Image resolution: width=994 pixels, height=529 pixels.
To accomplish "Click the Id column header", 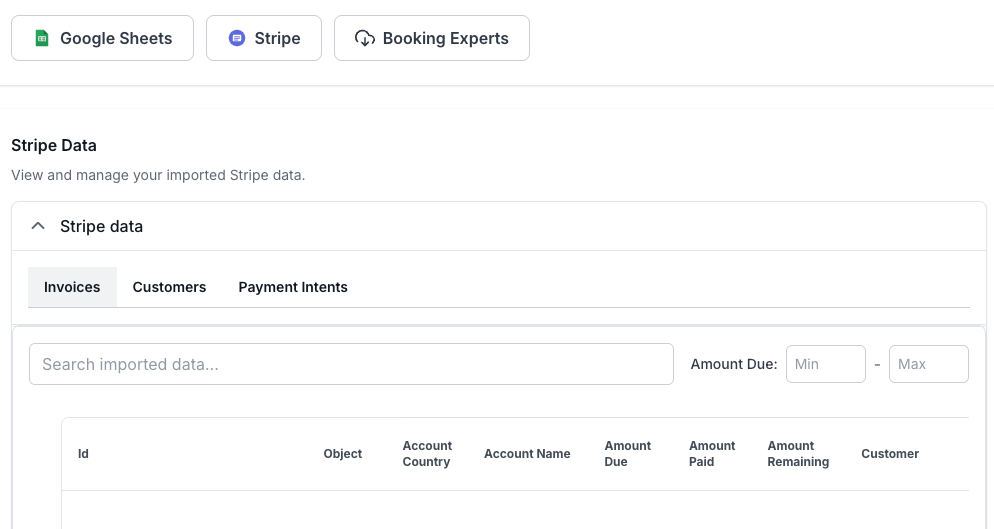I will pos(83,454).
